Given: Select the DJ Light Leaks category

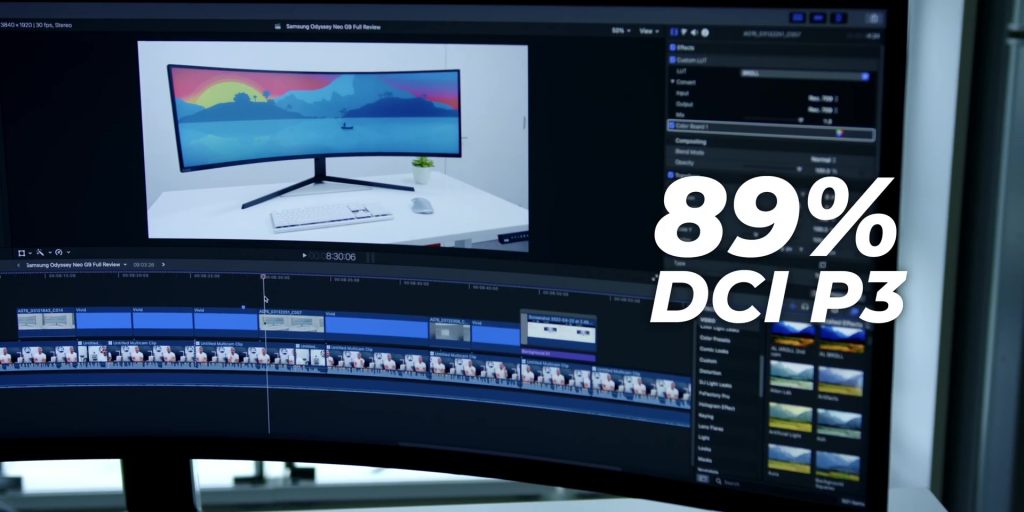Looking at the screenshot, I should pos(715,383).
